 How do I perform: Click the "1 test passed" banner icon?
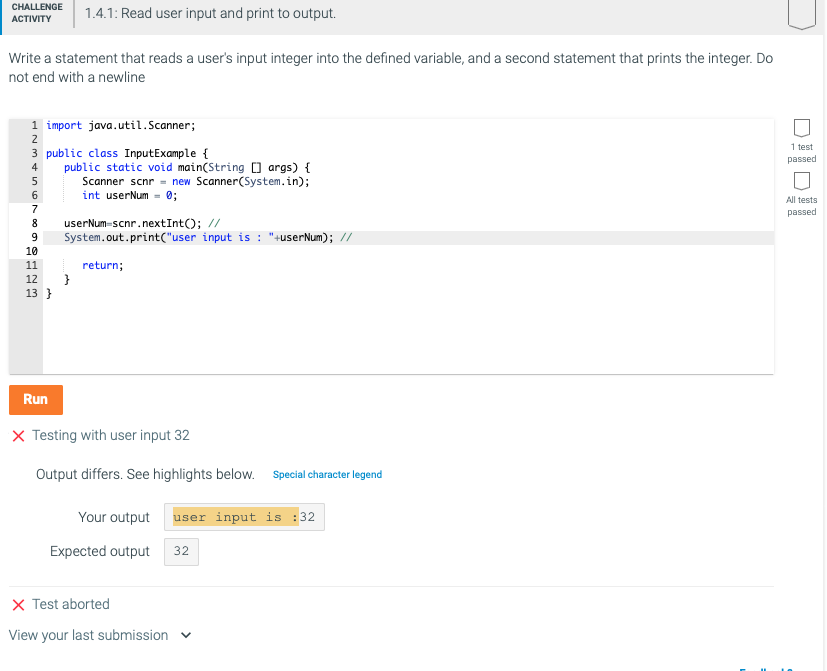[801, 128]
